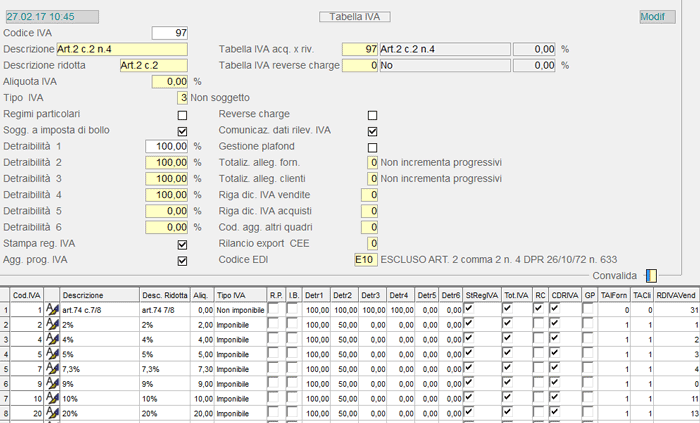Screen dimensions: 700x423
Task: Enable the Regimi particolari checkbox
Action: [182, 114]
